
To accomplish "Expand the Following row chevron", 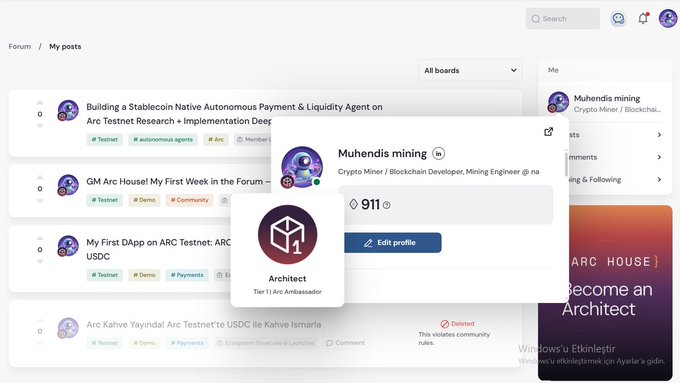I will (x=659, y=180).
